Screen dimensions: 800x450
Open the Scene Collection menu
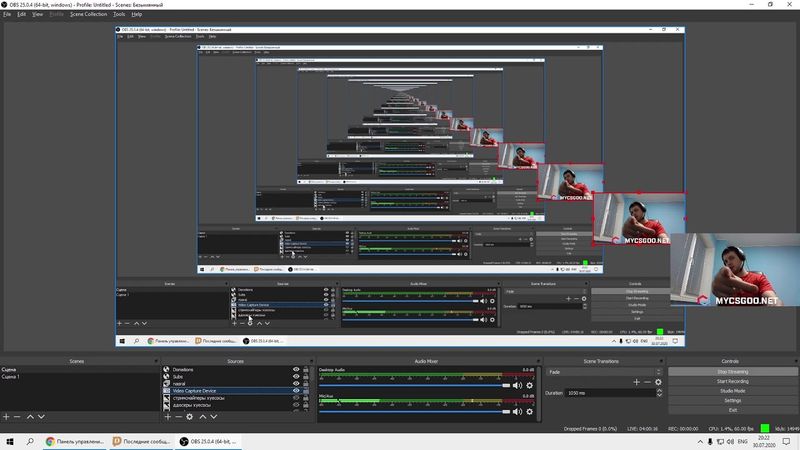[88, 15]
